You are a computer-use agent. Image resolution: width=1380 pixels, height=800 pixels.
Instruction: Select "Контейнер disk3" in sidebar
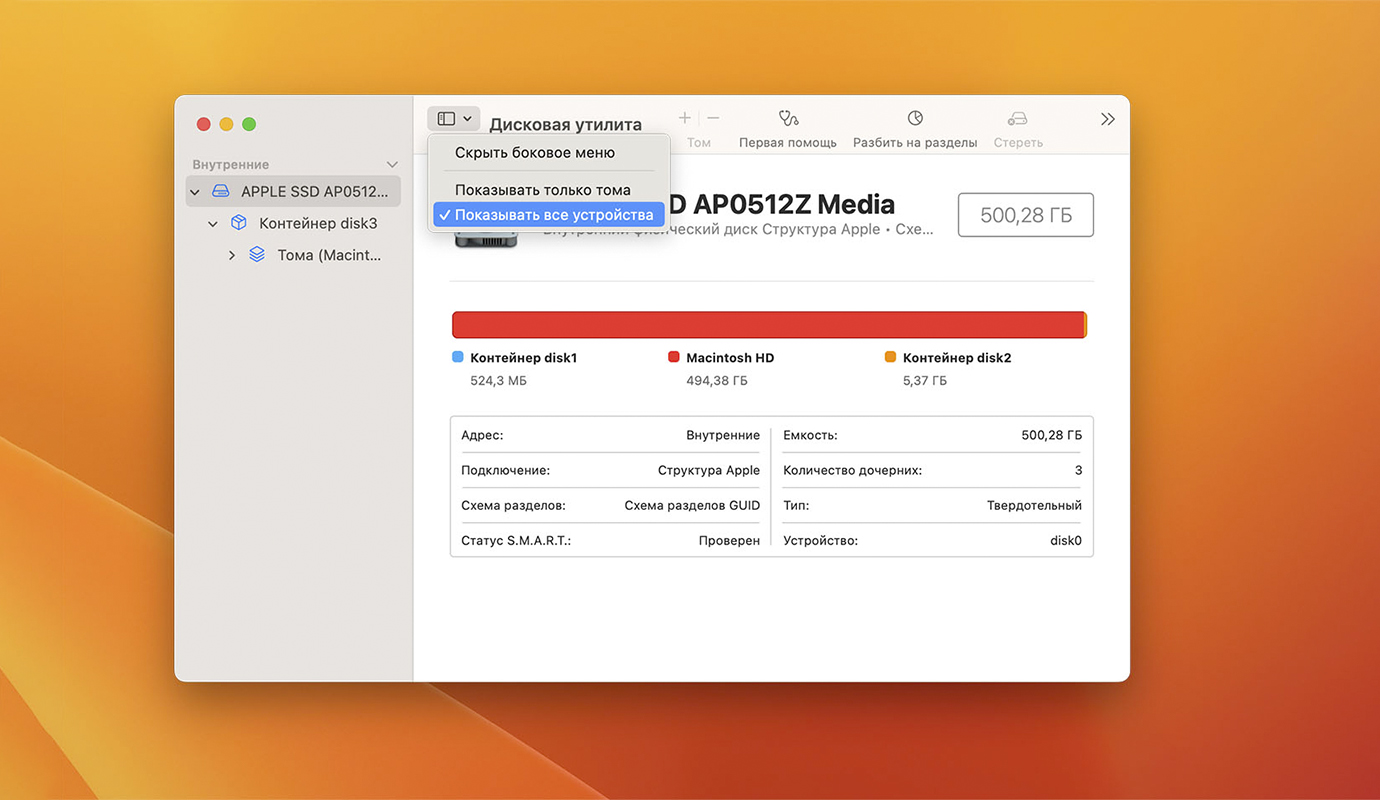tap(293, 223)
